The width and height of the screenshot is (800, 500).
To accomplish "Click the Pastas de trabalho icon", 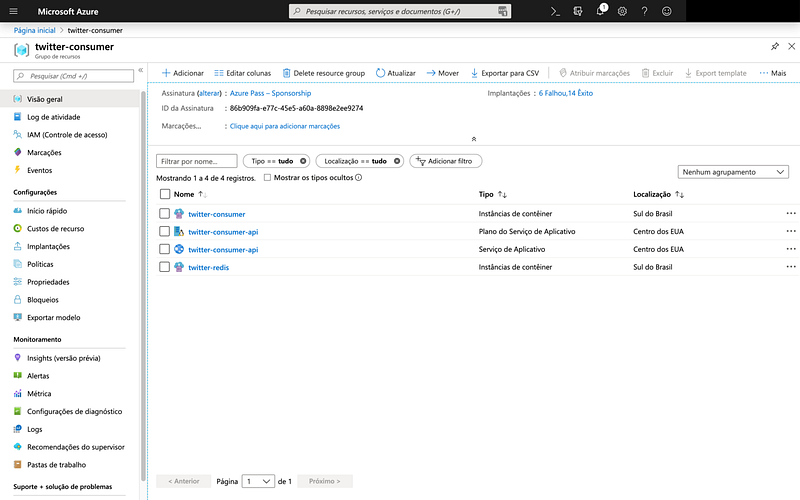I will pyautogui.click(x=17, y=464).
